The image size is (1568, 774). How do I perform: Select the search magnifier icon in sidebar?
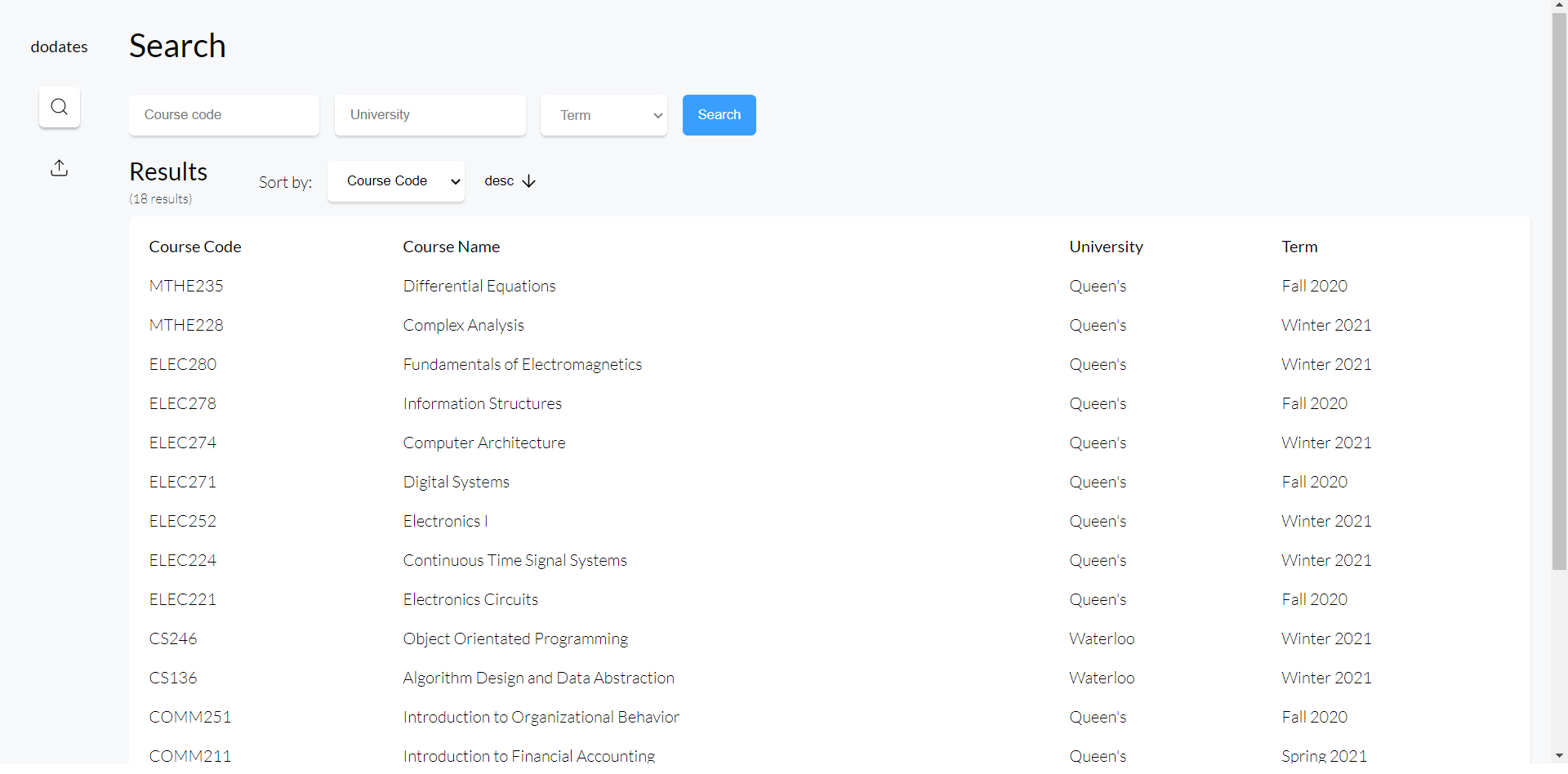[x=59, y=107]
